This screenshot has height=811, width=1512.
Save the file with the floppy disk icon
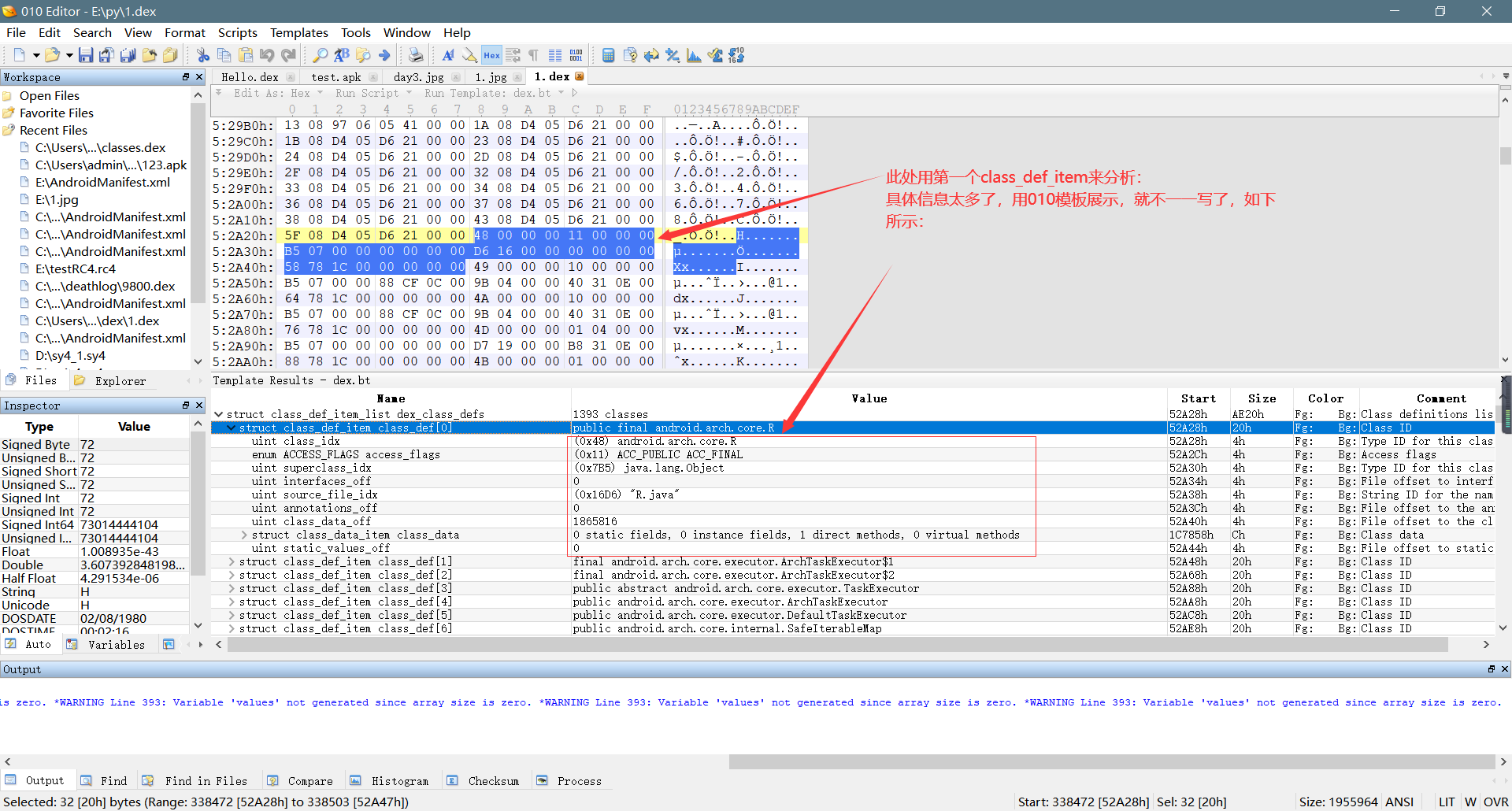click(x=86, y=55)
